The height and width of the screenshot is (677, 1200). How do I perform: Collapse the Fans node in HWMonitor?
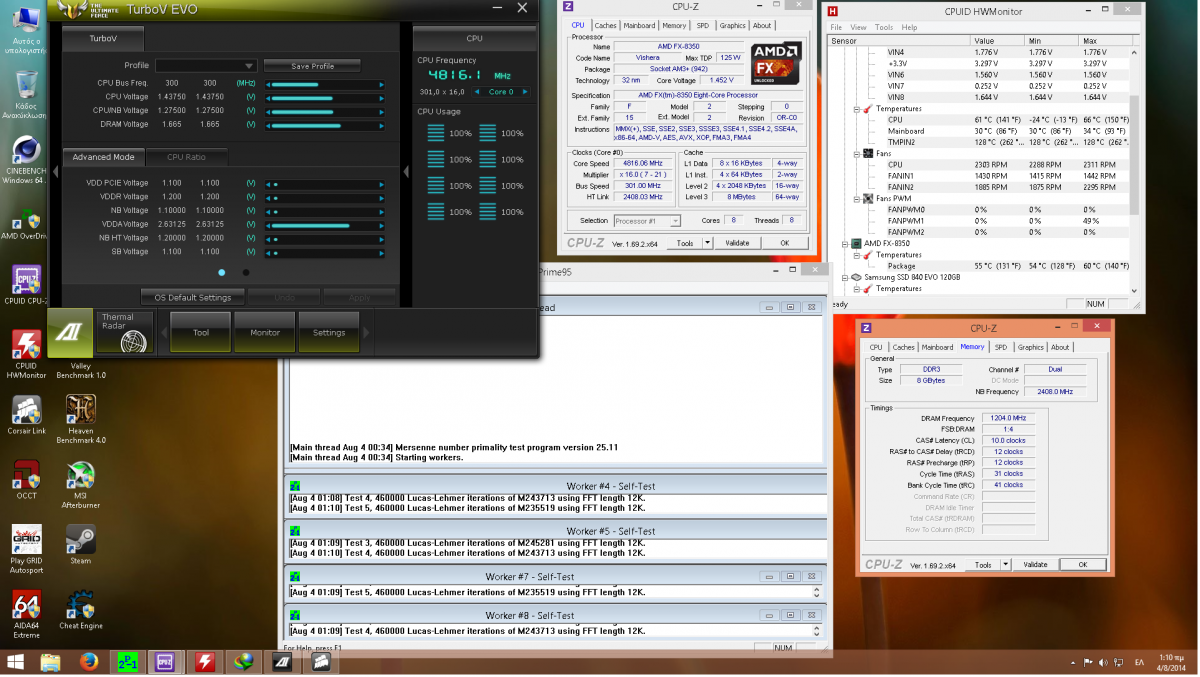[857, 153]
